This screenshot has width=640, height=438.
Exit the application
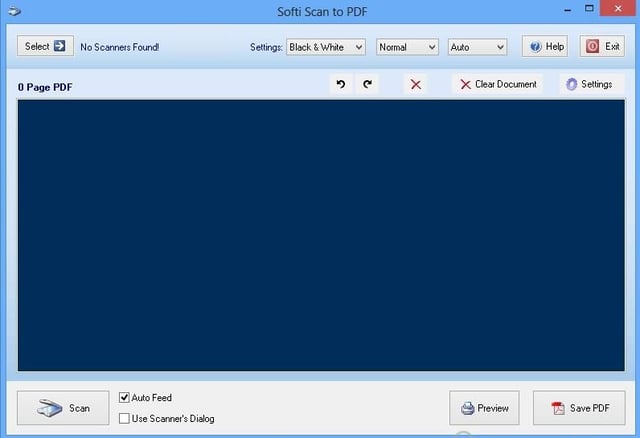click(x=602, y=47)
